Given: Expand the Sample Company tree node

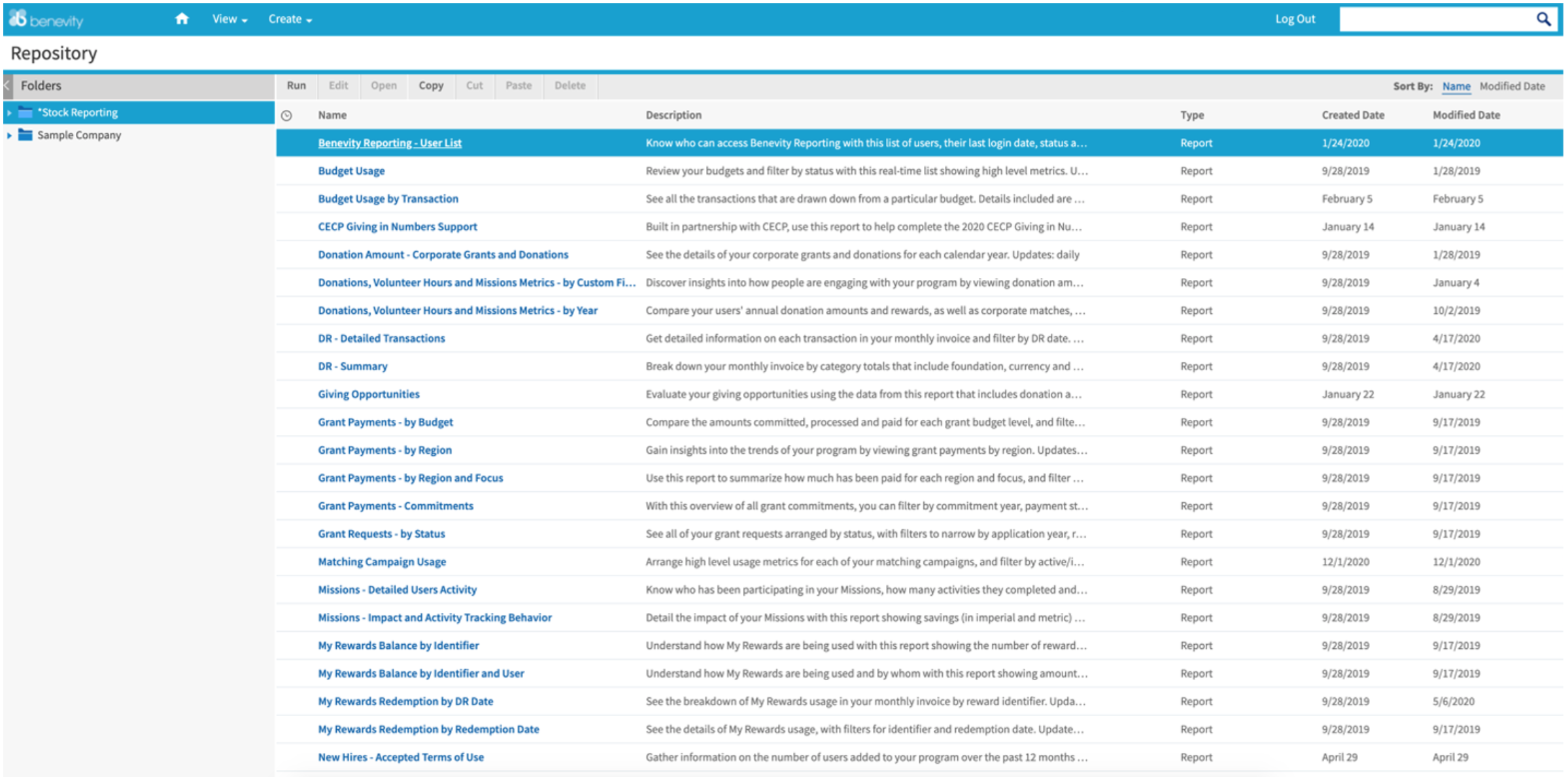Looking at the screenshot, I should coord(9,135).
